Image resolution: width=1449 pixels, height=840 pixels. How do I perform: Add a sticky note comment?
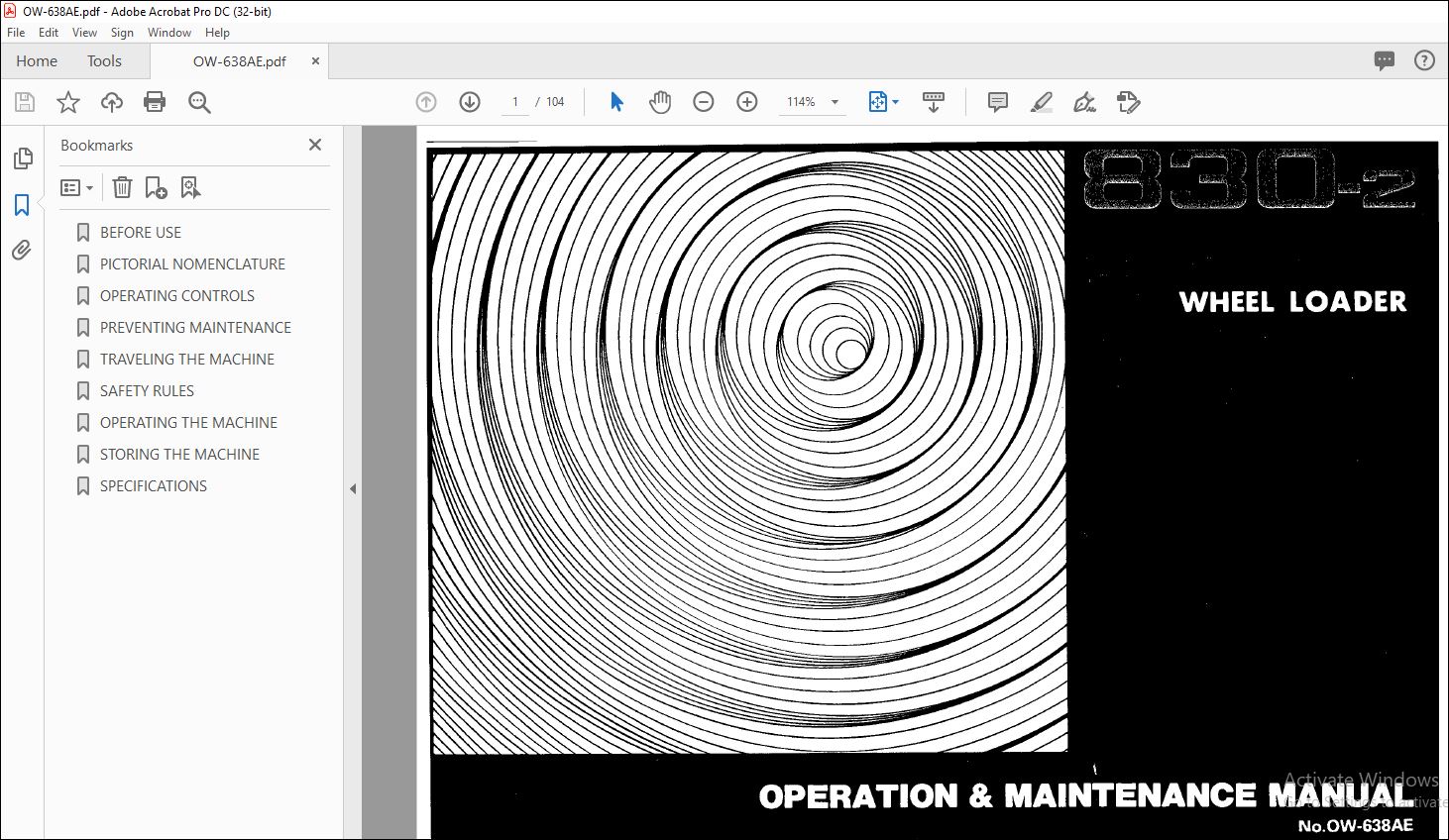pyautogui.click(x=998, y=102)
